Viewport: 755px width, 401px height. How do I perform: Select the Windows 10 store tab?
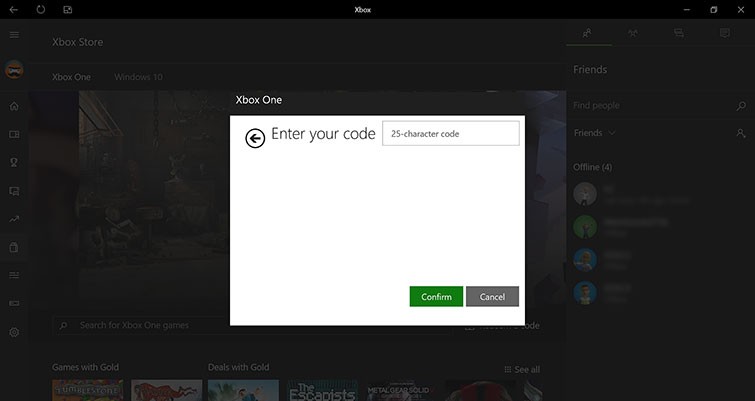tap(138, 77)
